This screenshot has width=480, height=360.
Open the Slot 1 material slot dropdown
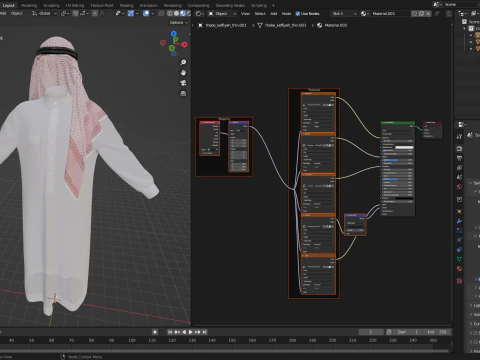point(344,13)
